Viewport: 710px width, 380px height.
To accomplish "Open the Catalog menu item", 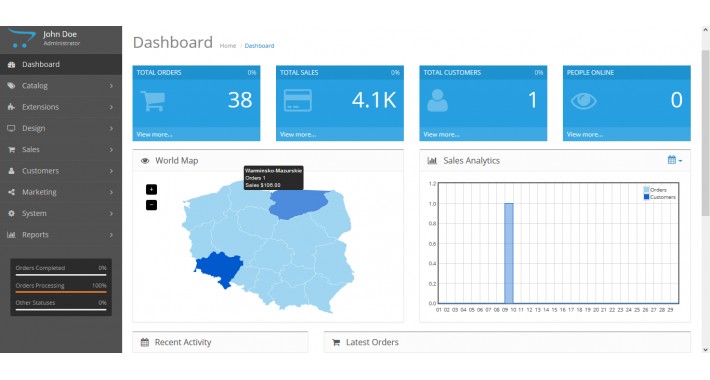I will [61, 86].
